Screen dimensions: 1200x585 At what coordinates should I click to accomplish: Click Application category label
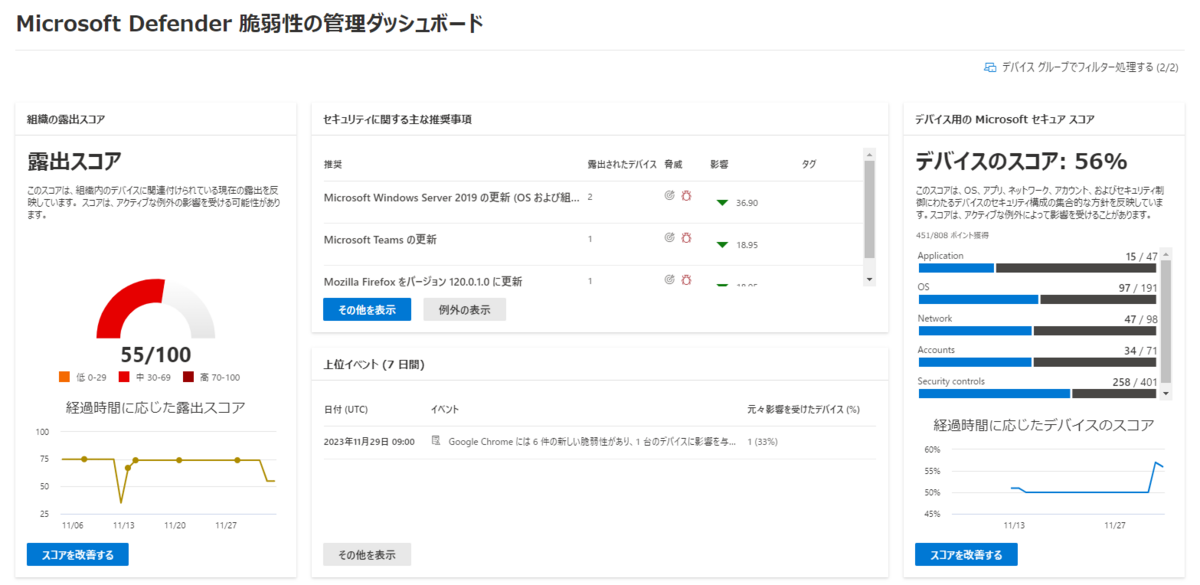click(x=940, y=256)
